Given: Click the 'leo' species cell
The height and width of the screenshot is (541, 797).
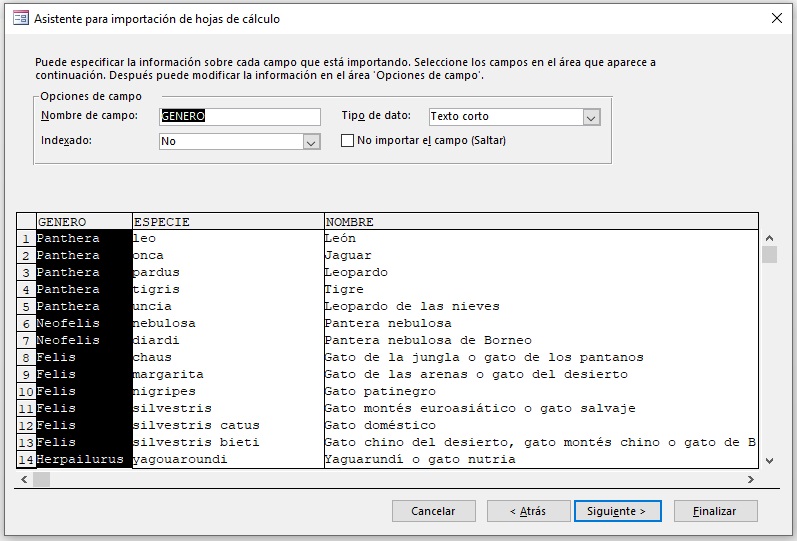Looking at the screenshot, I should (x=228, y=238).
